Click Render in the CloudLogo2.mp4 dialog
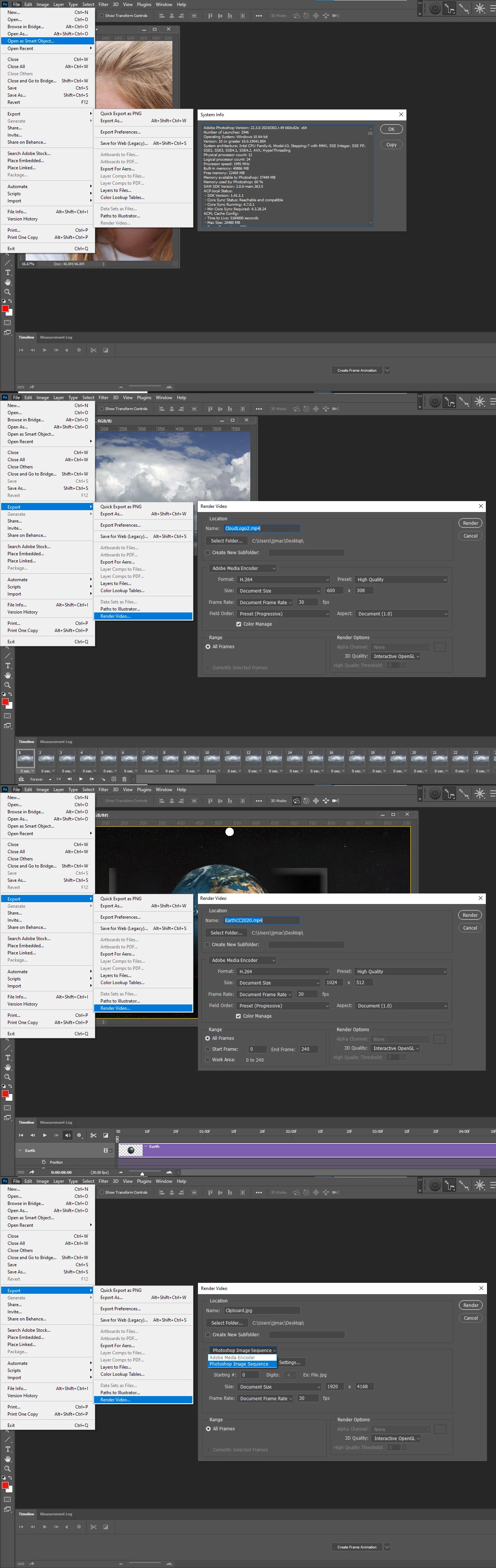The height and width of the screenshot is (1568, 496). (x=470, y=523)
